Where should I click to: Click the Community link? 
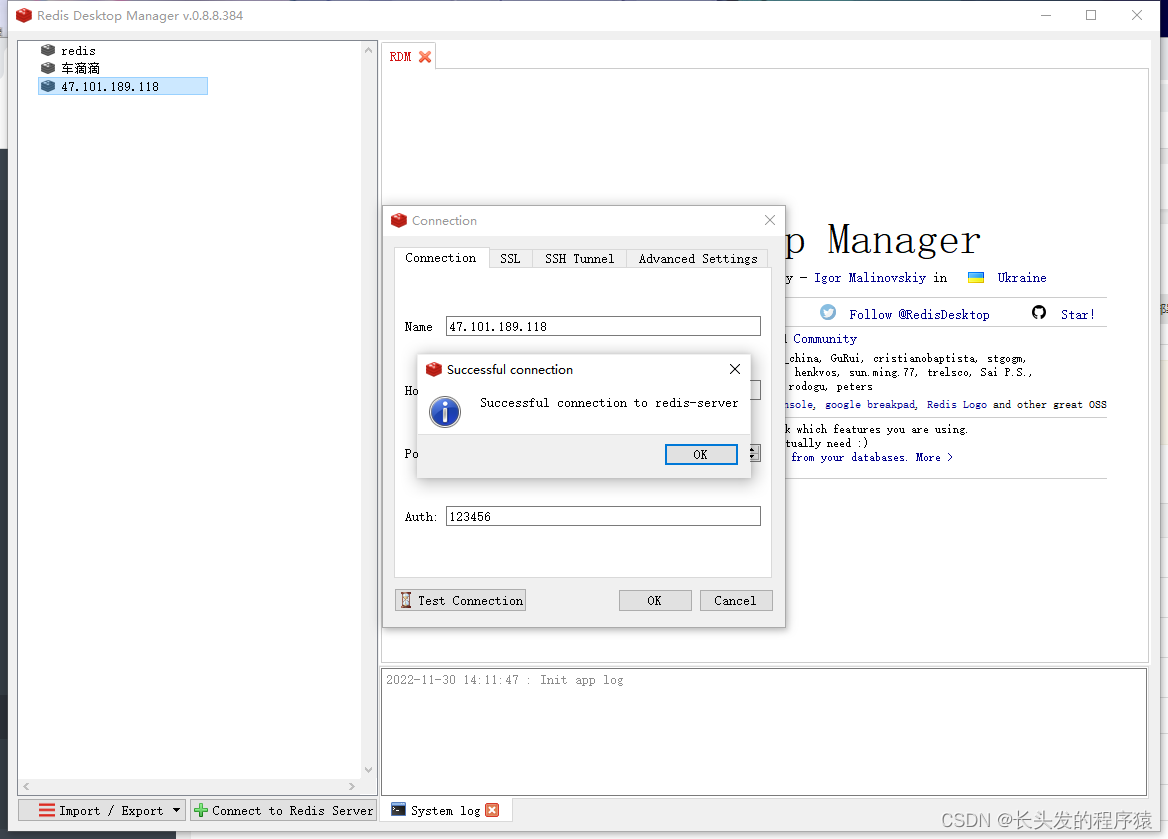[x=825, y=339]
